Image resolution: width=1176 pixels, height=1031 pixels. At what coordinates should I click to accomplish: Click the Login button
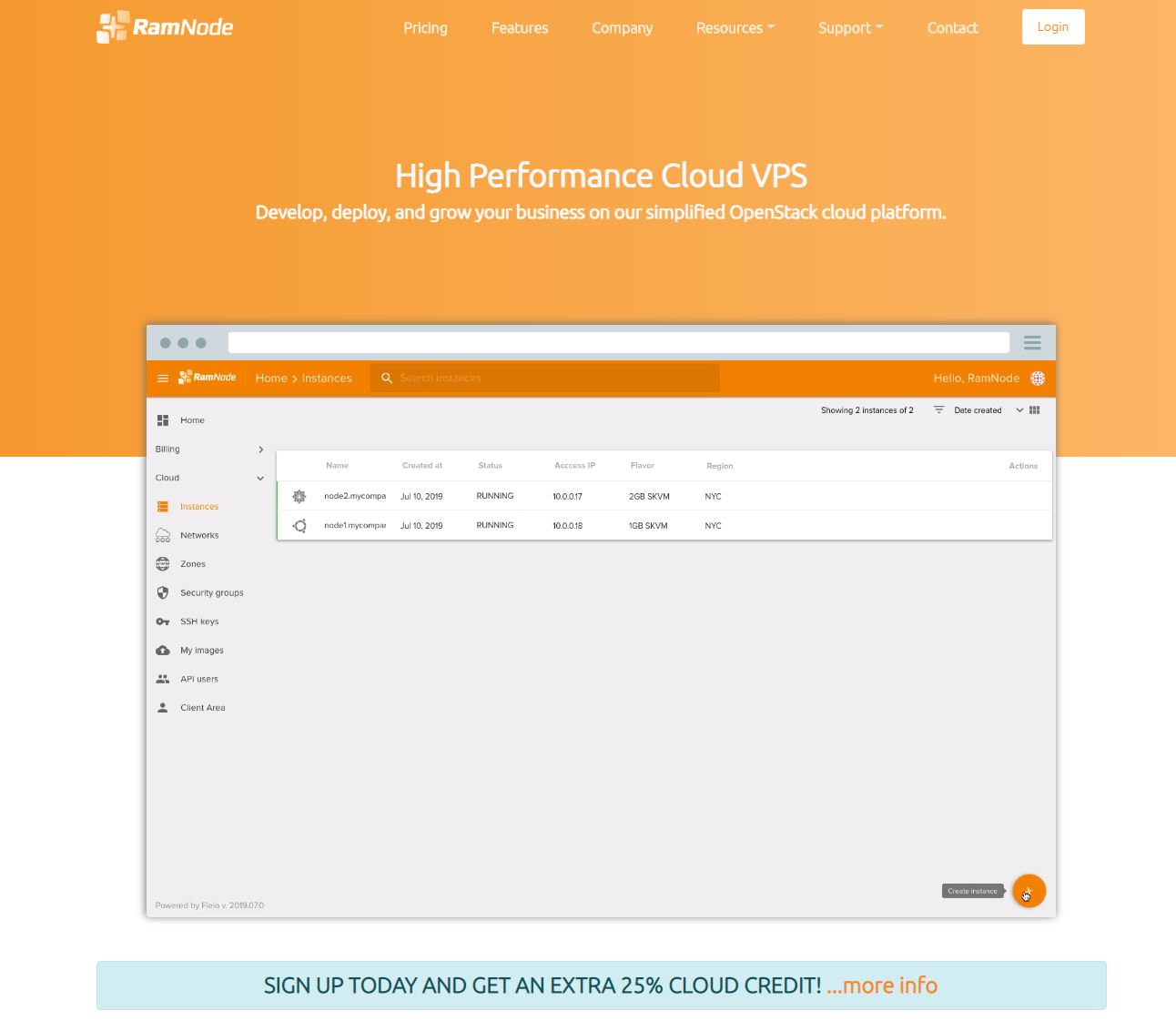click(x=1053, y=27)
